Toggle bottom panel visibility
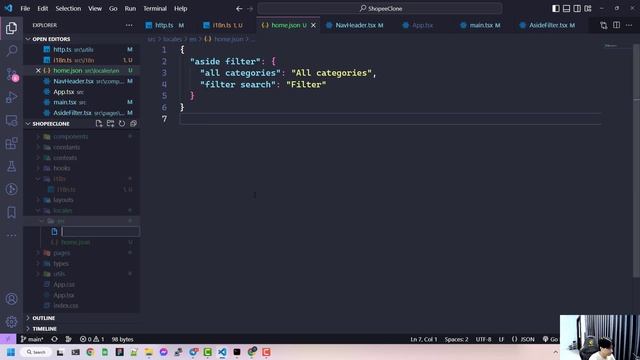This screenshot has width=640, height=360. (567, 9)
